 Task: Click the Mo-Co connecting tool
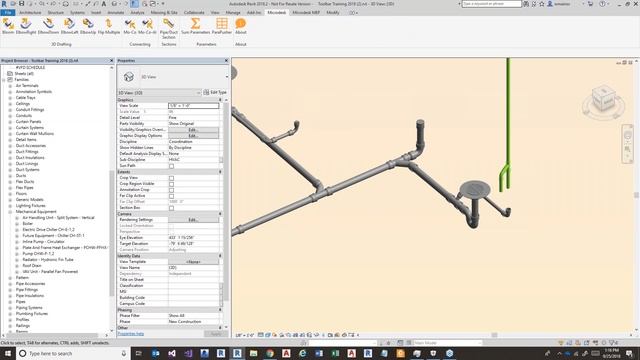pyautogui.click(x=130, y=26)
